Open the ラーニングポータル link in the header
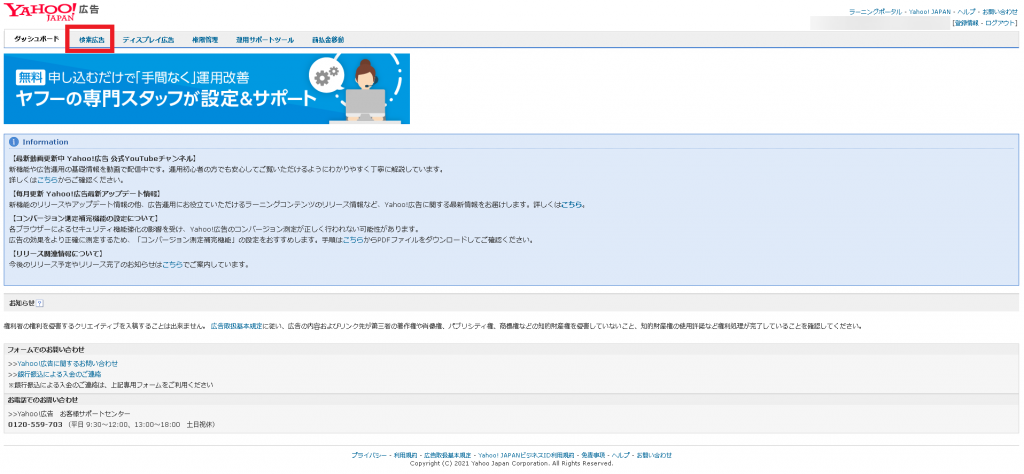This screenshot has width=1024, height=474. pos(875,12)
